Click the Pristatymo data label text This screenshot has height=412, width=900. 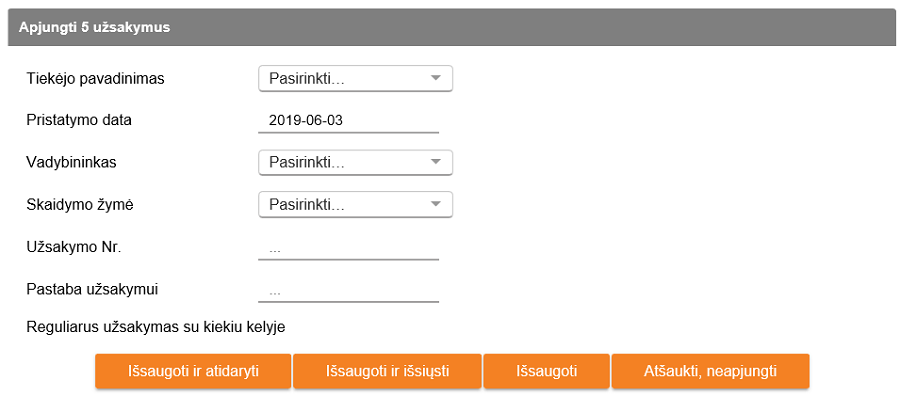click(x=79, y=120)
